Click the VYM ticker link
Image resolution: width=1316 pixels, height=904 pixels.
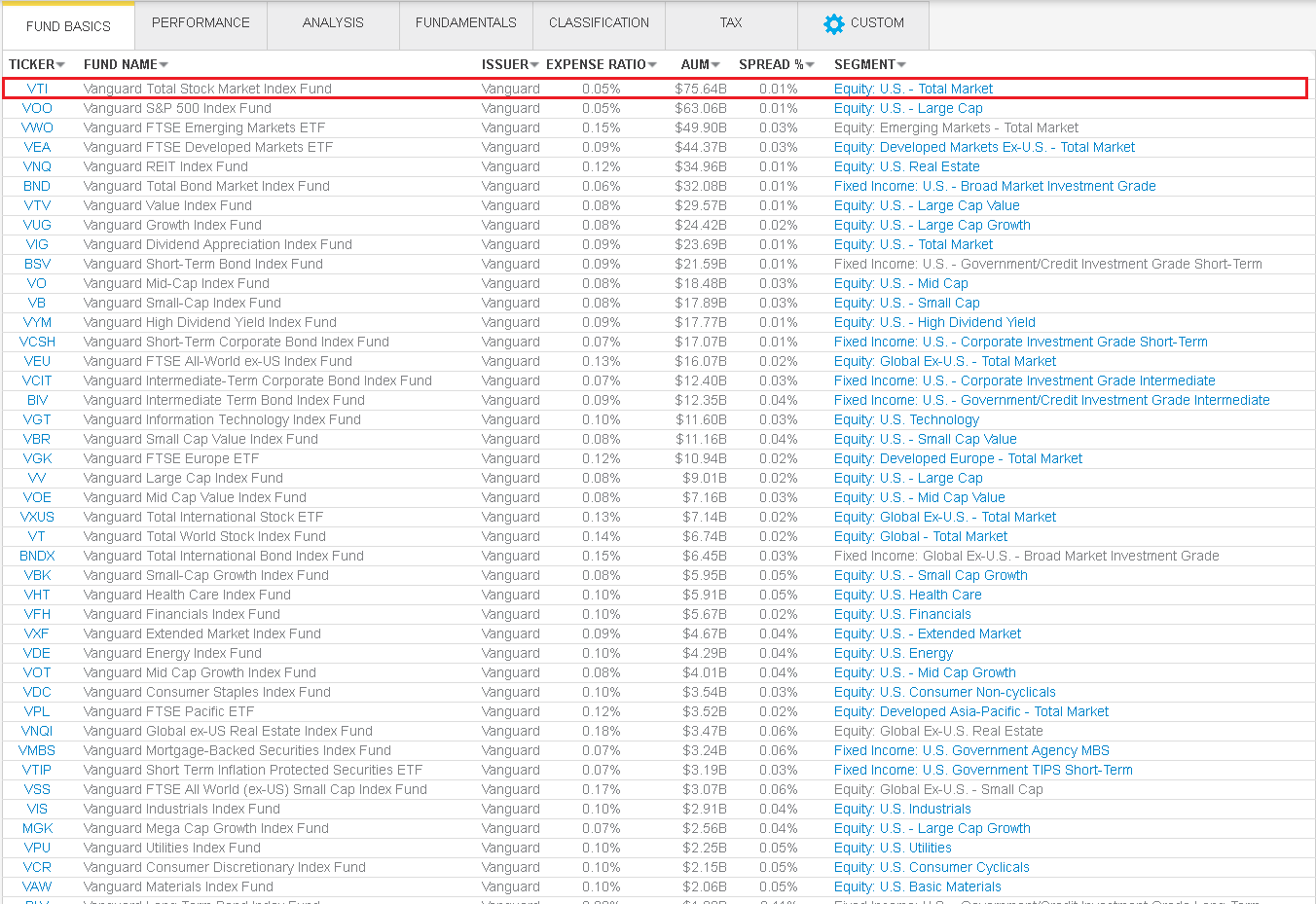tap(37, 322)
